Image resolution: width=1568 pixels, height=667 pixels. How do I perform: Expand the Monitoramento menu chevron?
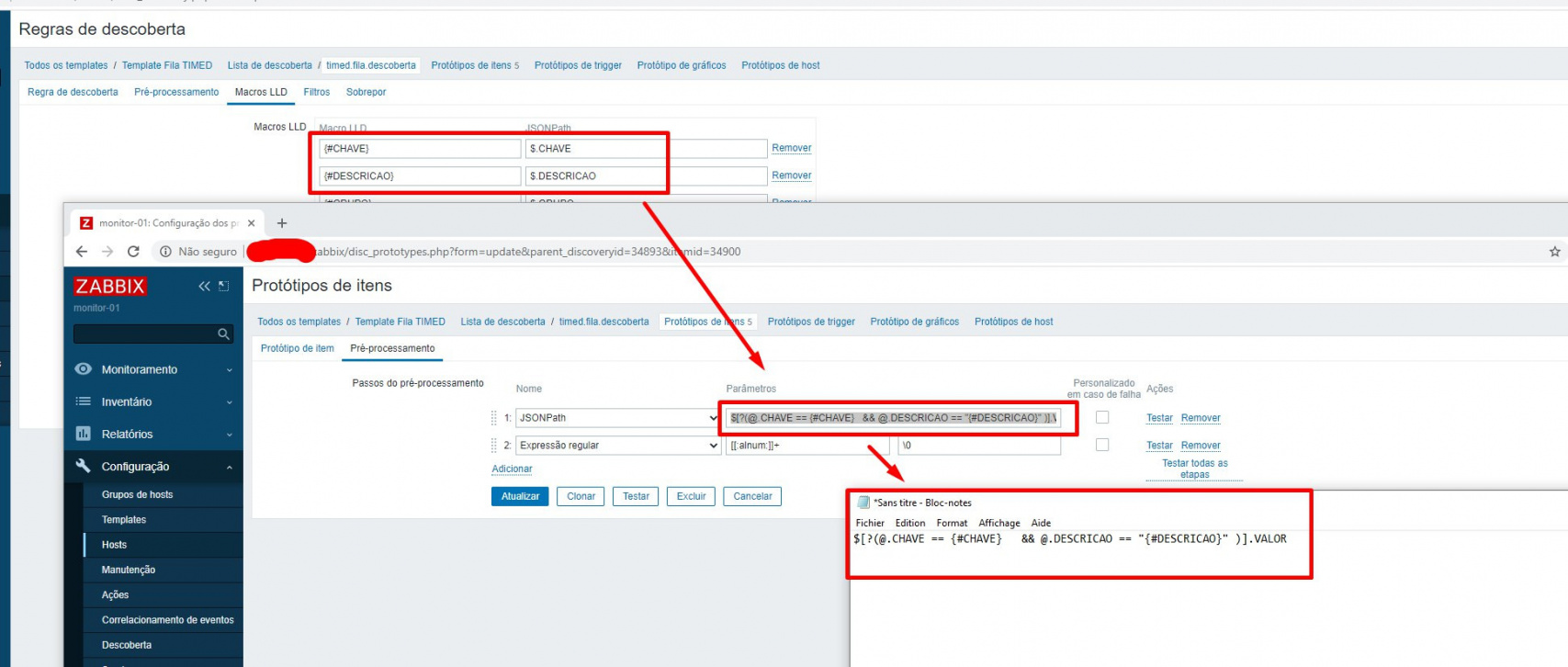(229, 370)
